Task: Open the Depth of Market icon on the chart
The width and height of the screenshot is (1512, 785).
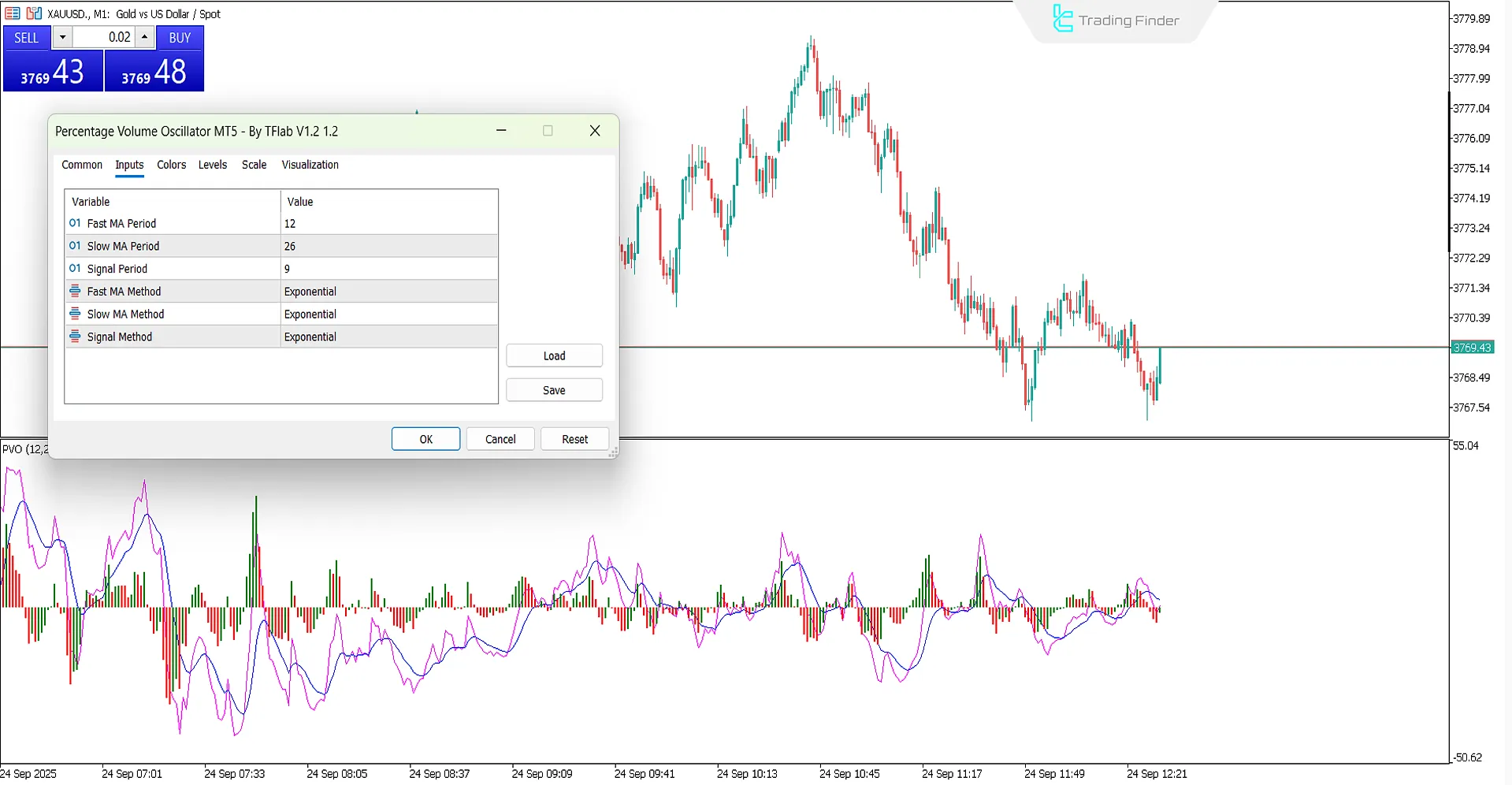Action: [x=13, y=13]
